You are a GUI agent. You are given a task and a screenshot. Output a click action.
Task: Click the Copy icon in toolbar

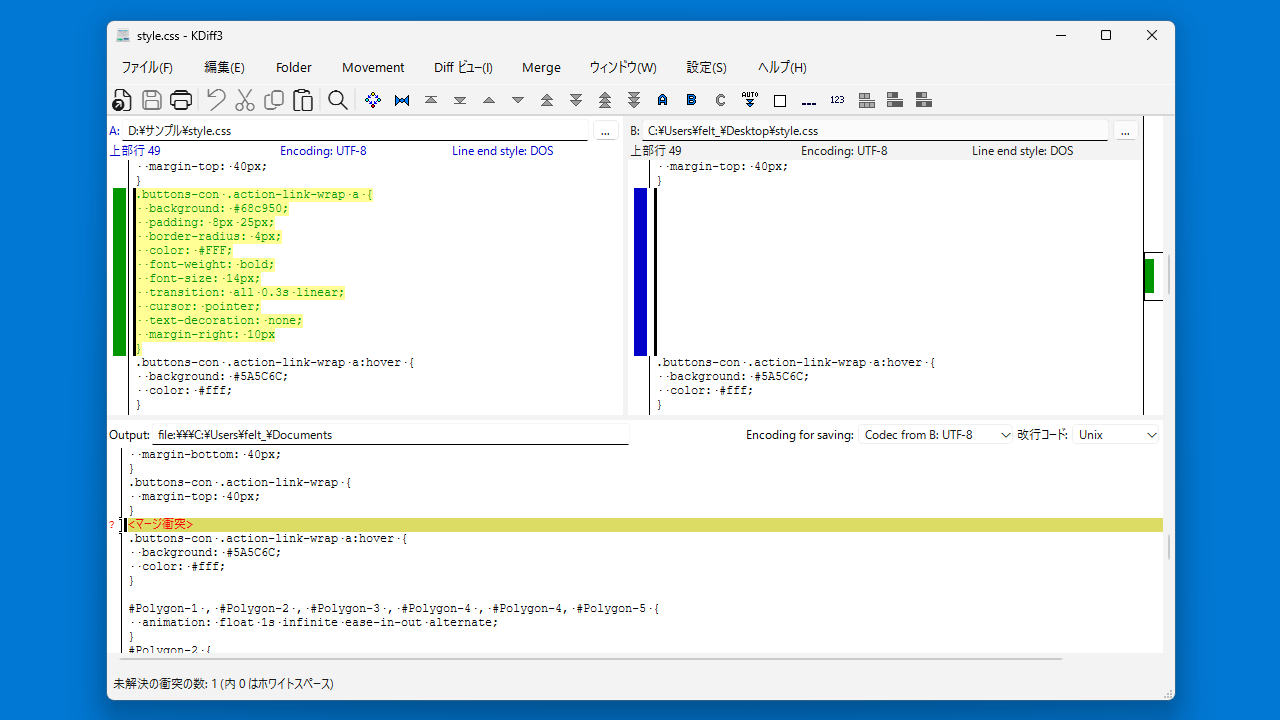click(x=274, y=100)
